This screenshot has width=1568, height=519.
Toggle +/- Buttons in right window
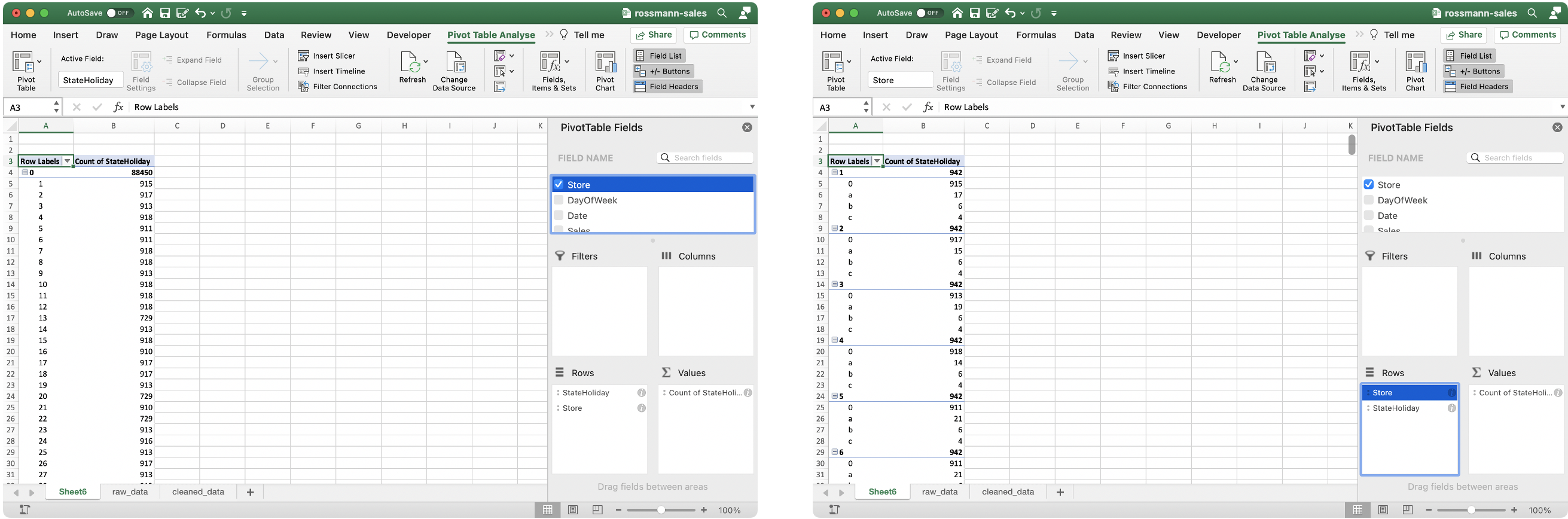coord(1472,71)
